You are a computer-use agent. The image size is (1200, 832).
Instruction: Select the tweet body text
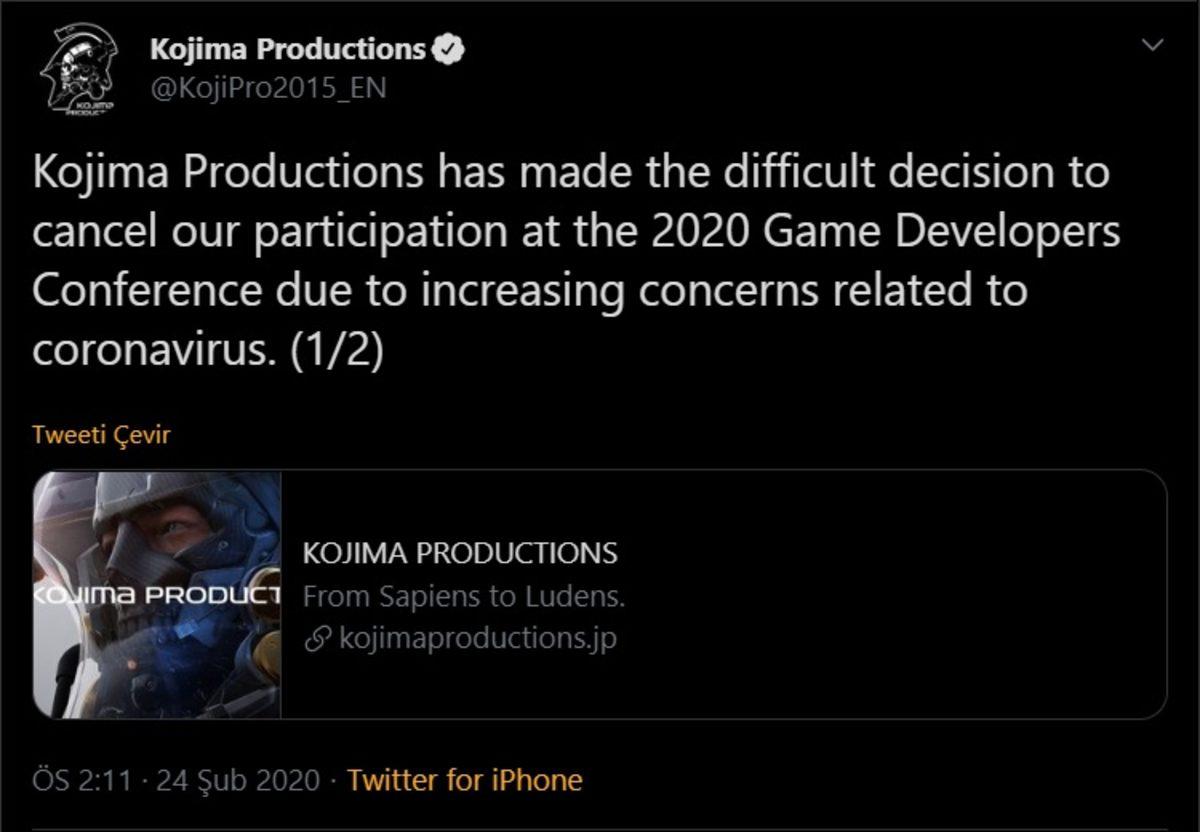point(570,248)
